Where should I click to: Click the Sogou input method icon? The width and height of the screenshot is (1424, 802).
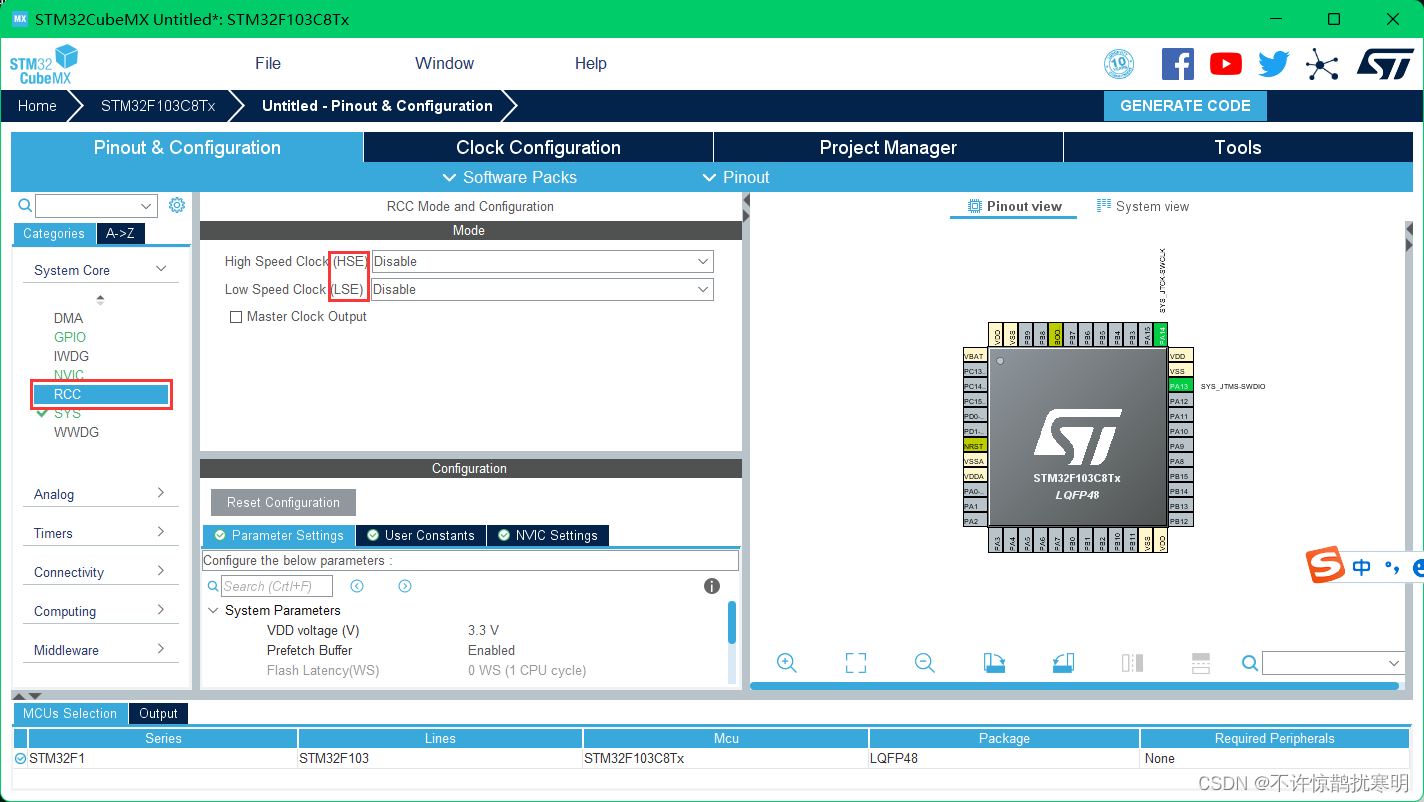pos(1326,566)
